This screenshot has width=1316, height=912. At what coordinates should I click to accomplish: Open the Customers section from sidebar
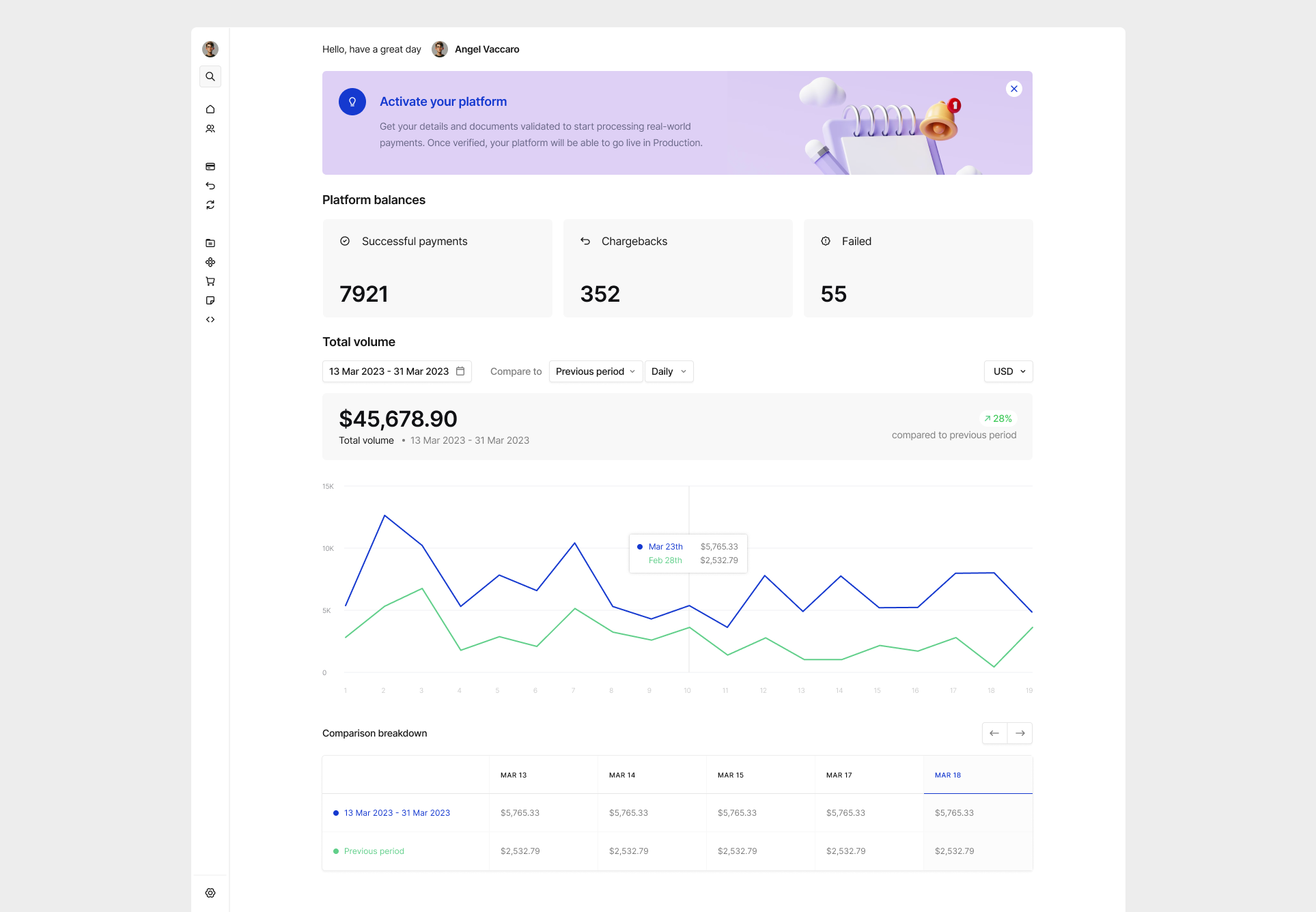click(x=210, y=128)
